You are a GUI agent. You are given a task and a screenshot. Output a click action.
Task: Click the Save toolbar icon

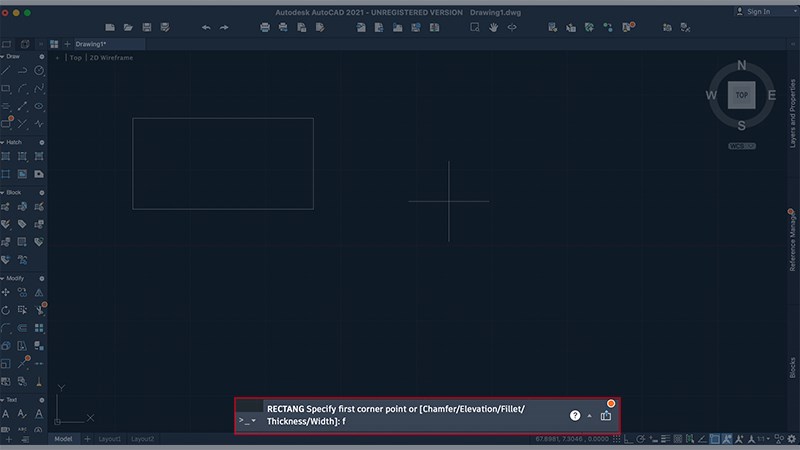click(x=146, y=27)
